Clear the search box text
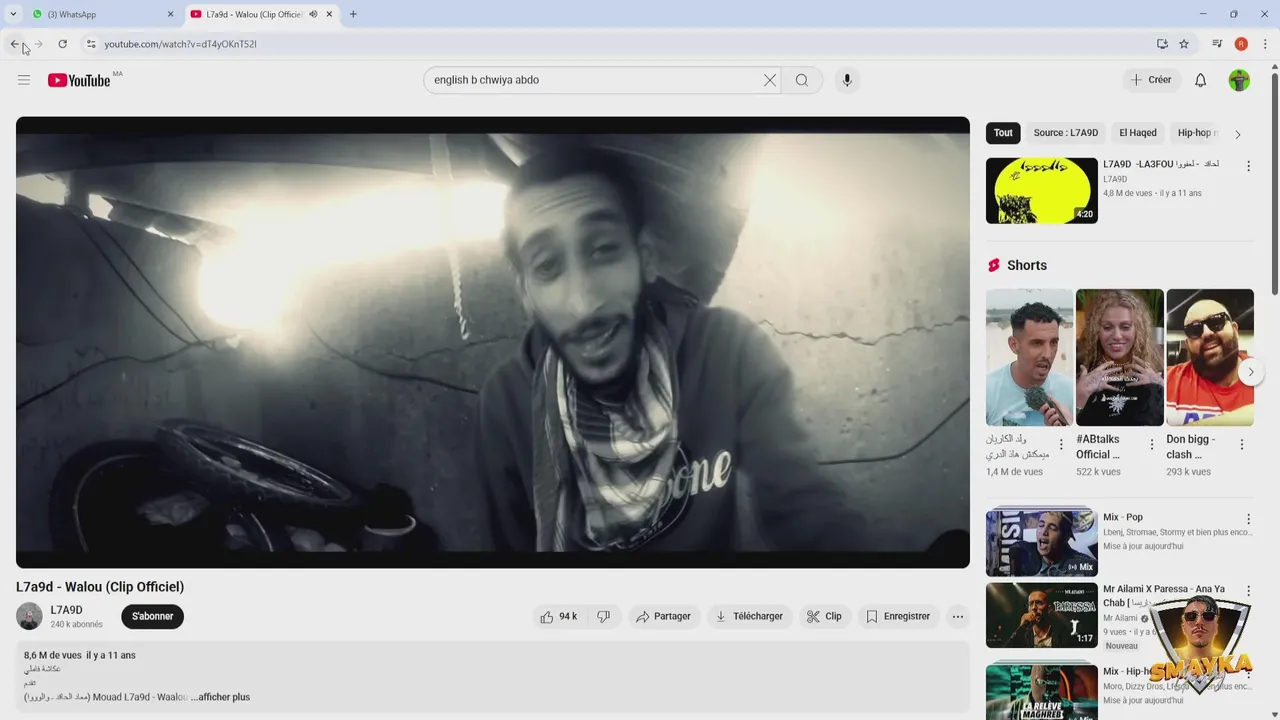Image resolution: width=1280 pixels, height=720 pixels. pos(770,80)
